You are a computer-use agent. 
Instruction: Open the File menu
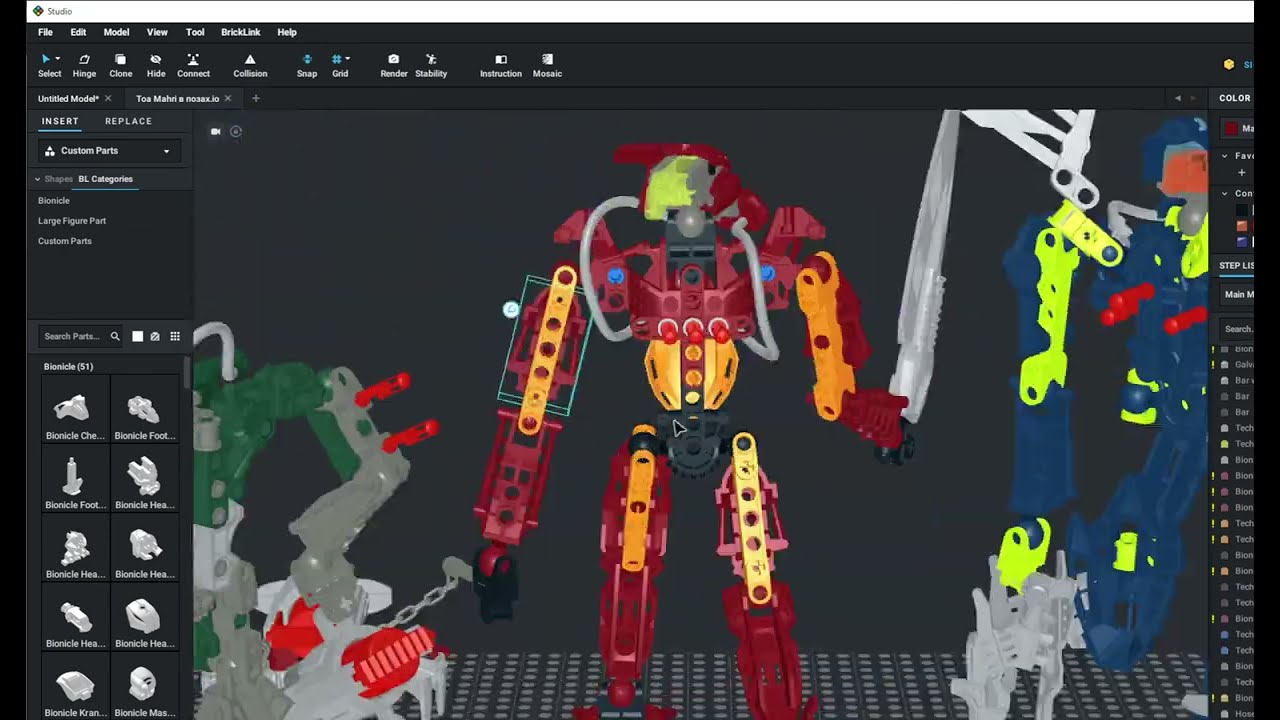45,32
